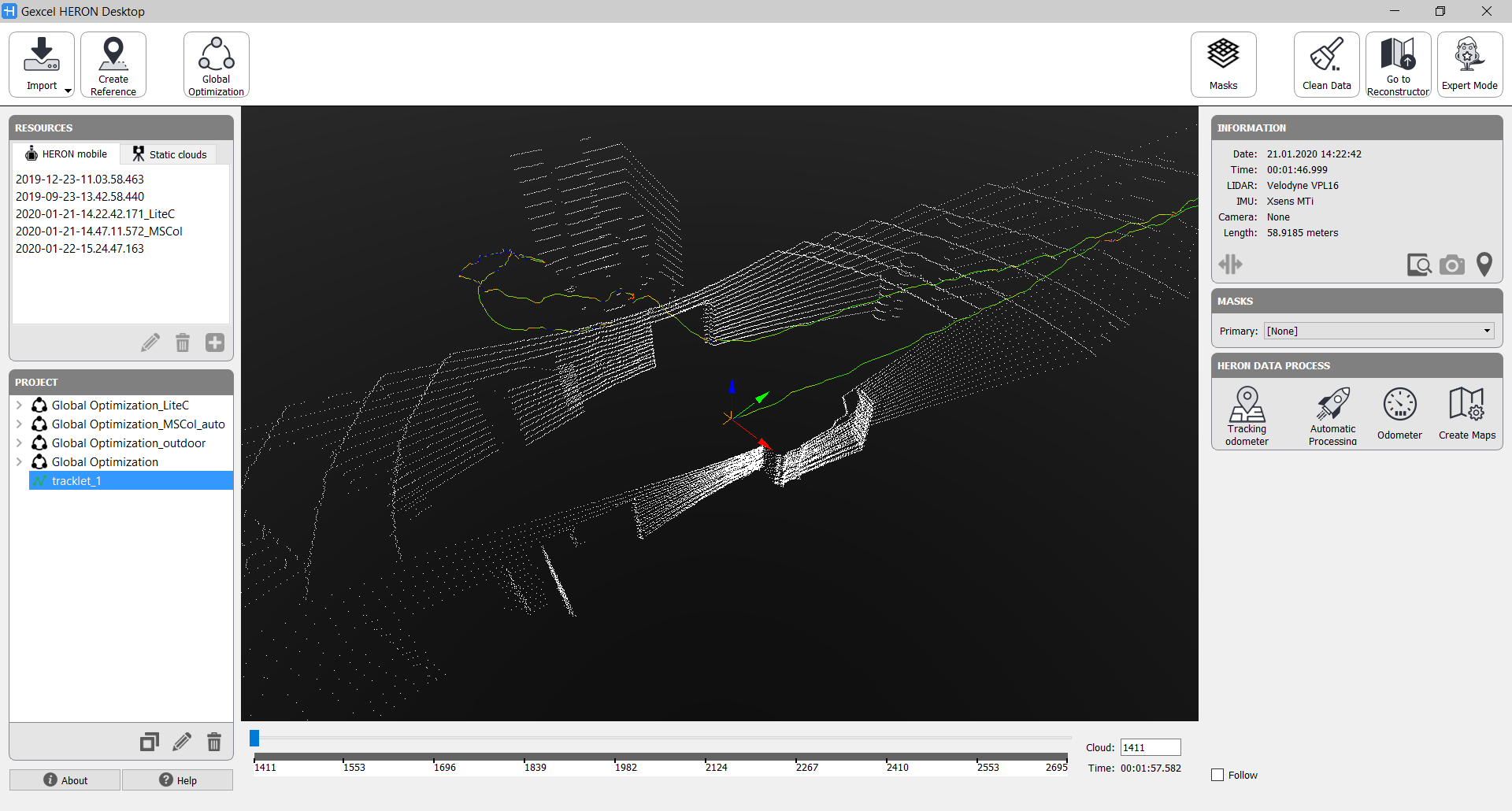Click the blue timeline slider handle

(x=254, y=739)
